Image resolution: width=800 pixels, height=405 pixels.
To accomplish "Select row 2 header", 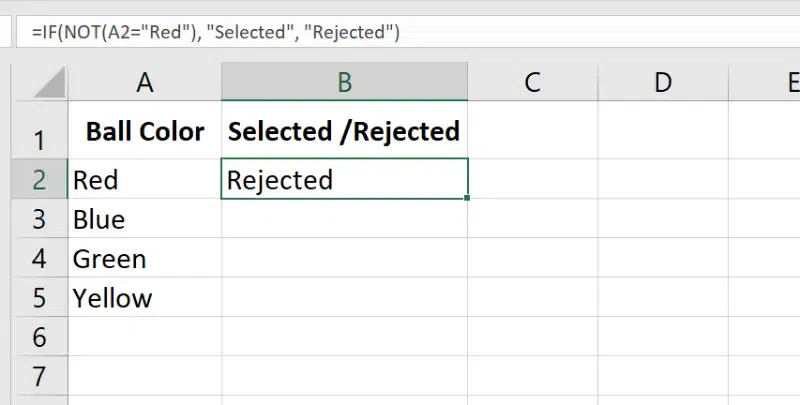I will pyautogui.click(x=38, y=180).
